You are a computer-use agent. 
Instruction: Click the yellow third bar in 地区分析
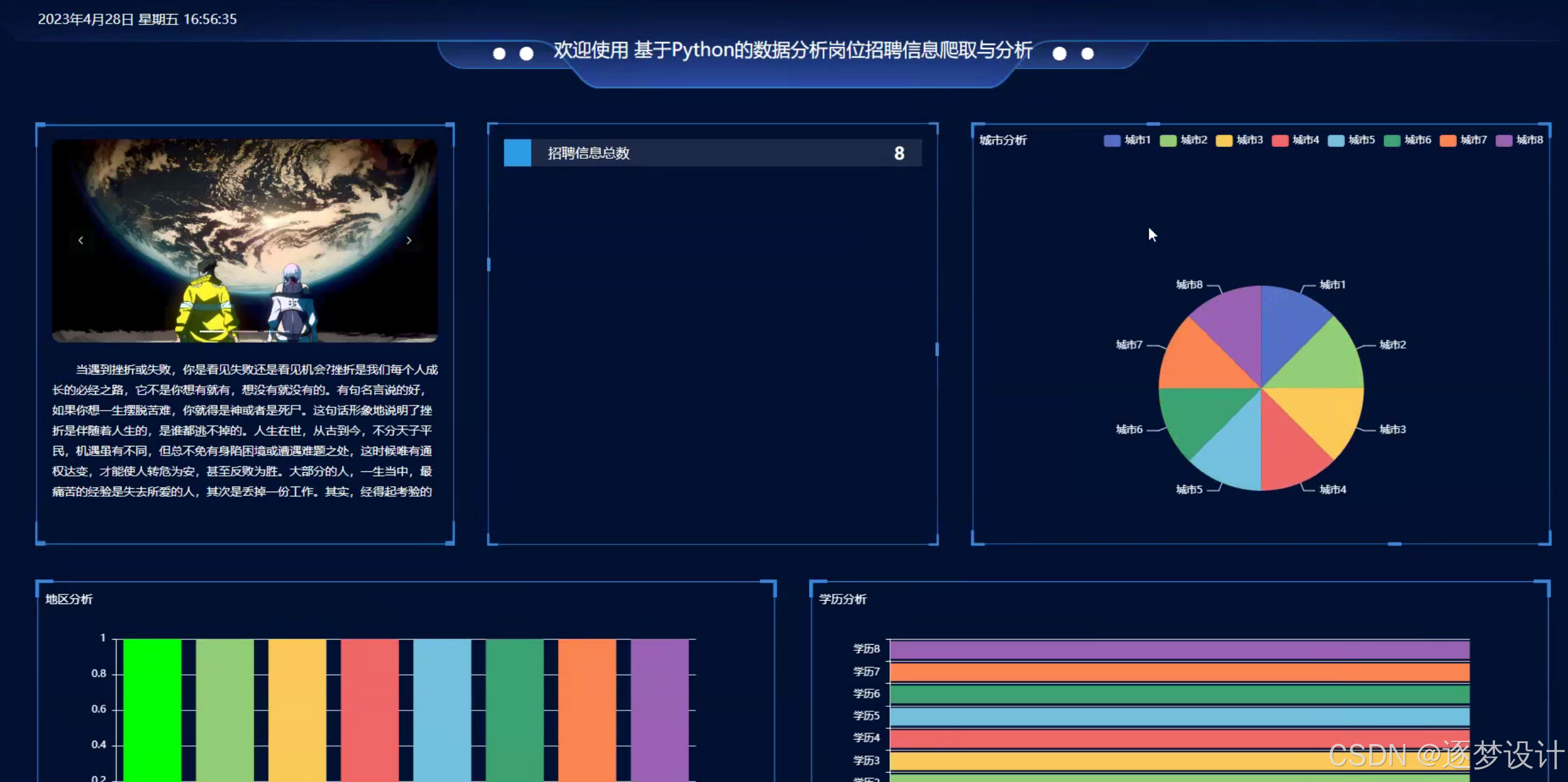297,710
